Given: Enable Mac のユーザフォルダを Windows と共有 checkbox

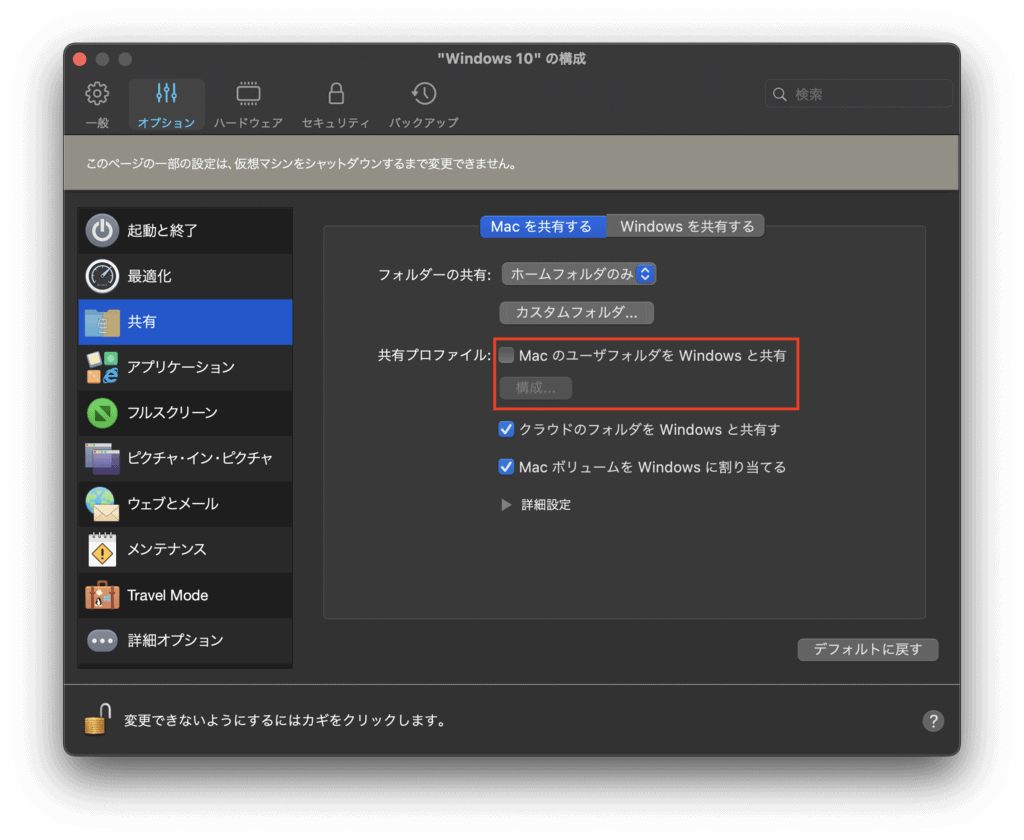Looking at the screenshot, I should (506, 355).
